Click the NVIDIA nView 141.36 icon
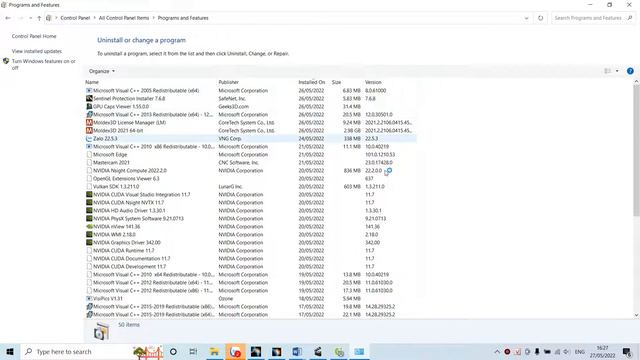Viewport: 640px width, 360px height. tap(89, 227)
